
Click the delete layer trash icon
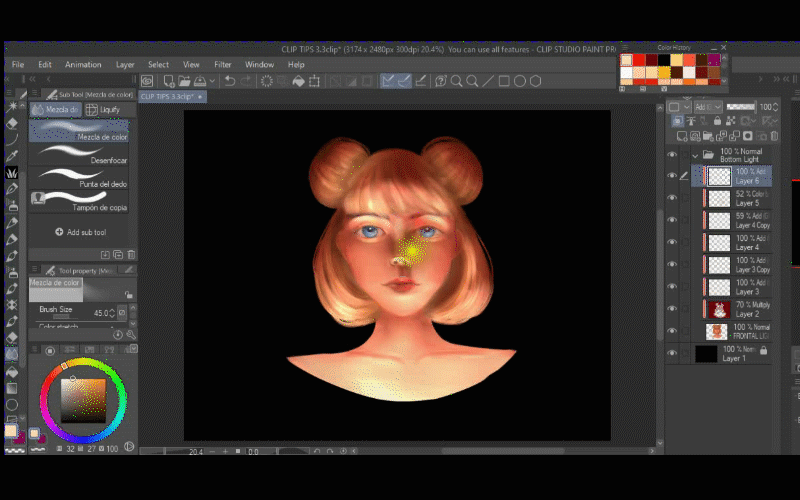[x=775, y=136]
